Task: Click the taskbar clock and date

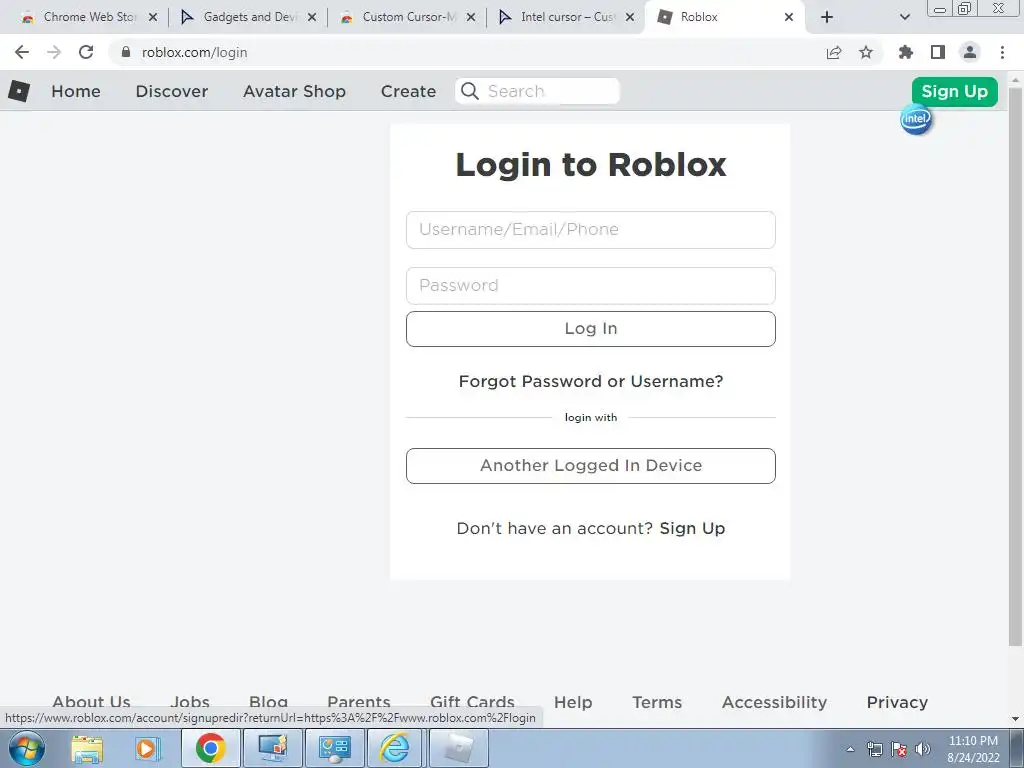Action: click(x=973, y=749)
